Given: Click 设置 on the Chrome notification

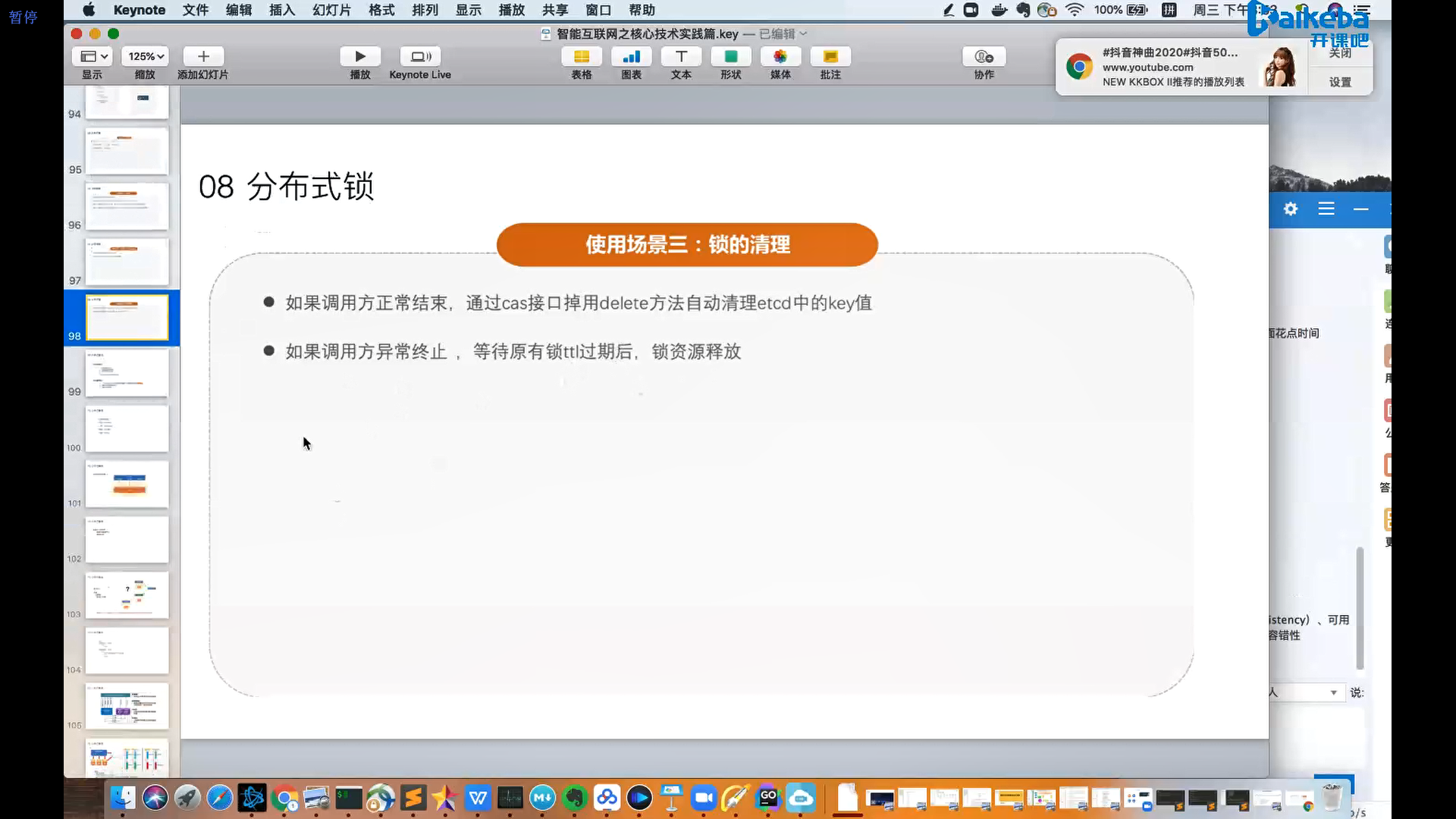Looking at the screenshot, I should 1340,82.
